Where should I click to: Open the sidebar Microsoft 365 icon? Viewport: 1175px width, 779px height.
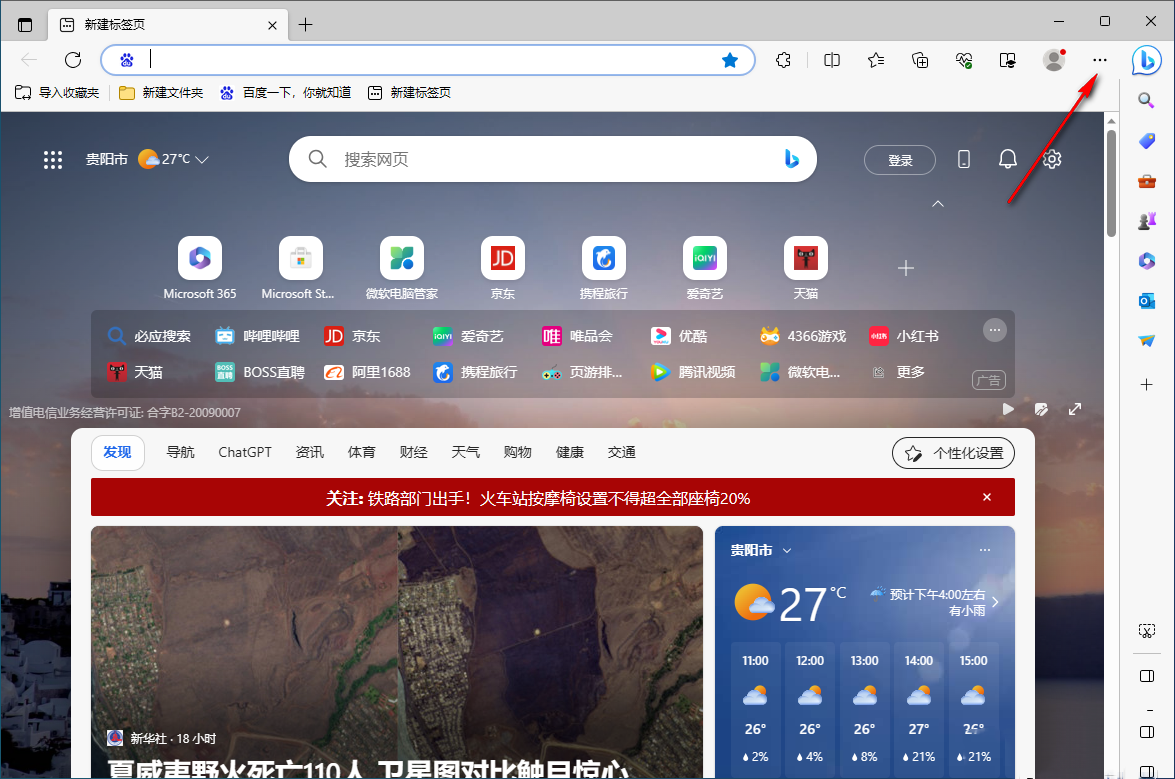(1147, 261)
